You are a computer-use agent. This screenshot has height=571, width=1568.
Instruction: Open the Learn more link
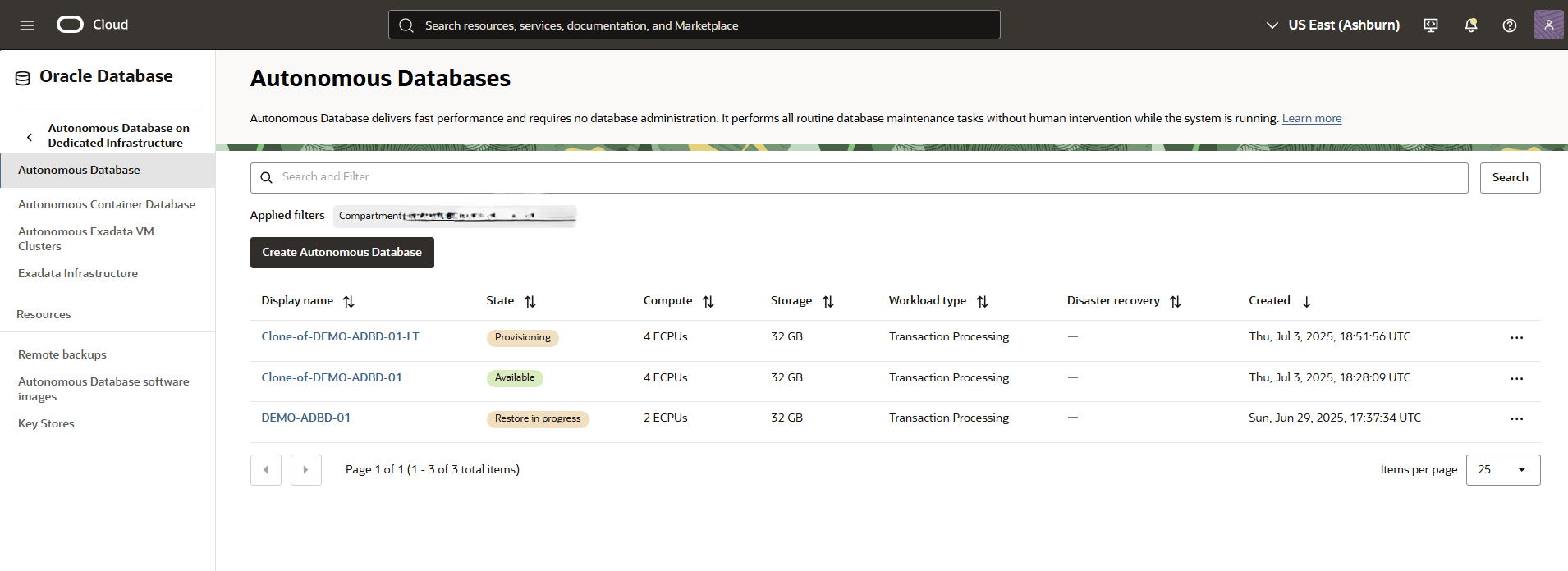pyautogui.click(x=1312, y=118)
